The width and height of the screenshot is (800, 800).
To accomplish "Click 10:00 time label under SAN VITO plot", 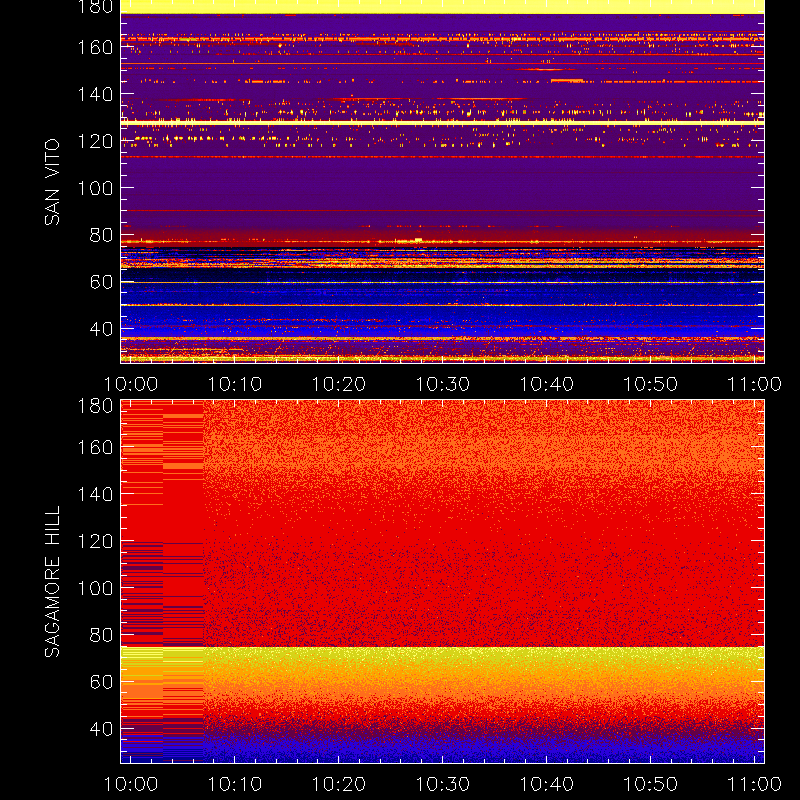I will (131, 384).
